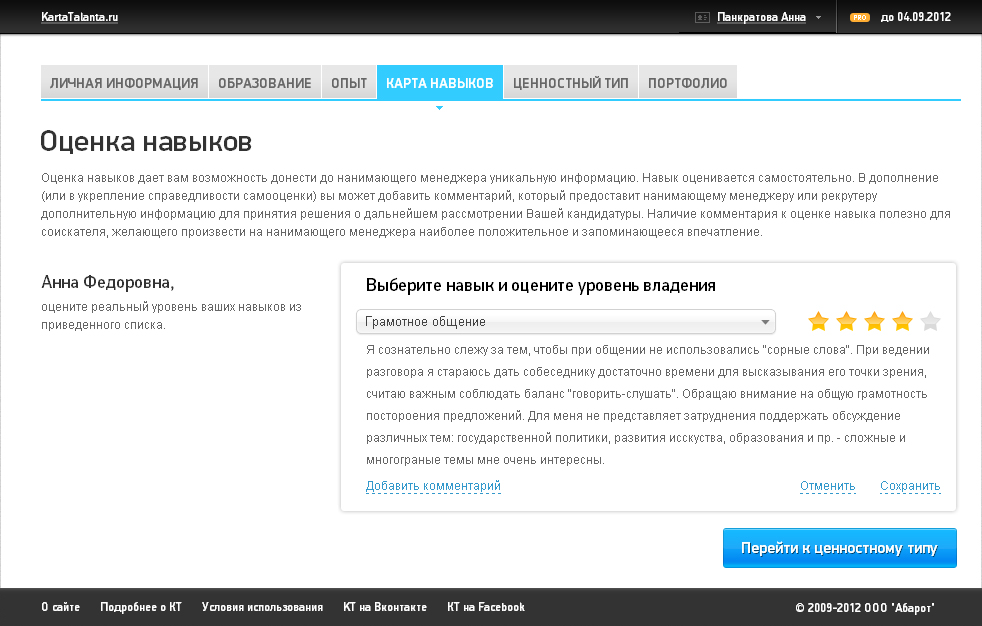This screenshot has width=982, height=626.
Task: Open the Ценностный тип tab
Action: coord(571,83)
